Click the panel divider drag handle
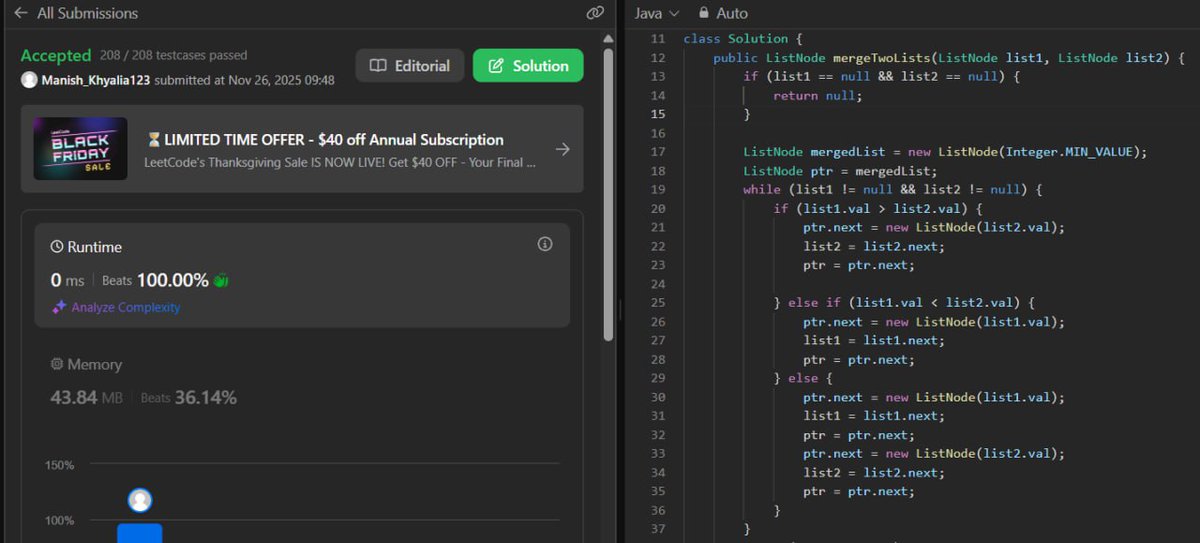This screenshot has height=543, width=1200. pos(621,309)
